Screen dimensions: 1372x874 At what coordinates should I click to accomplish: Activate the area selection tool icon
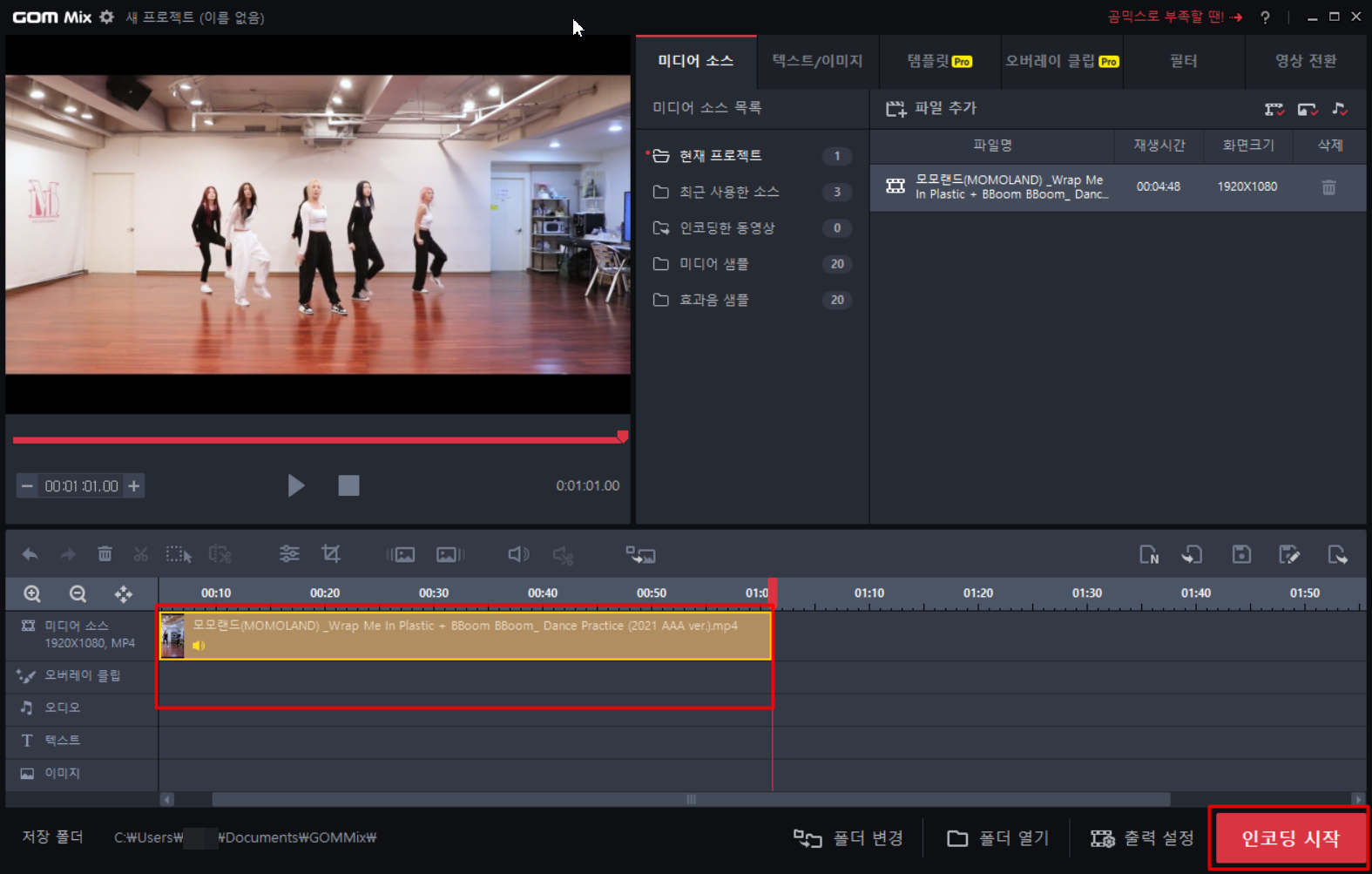coord(179,554)
